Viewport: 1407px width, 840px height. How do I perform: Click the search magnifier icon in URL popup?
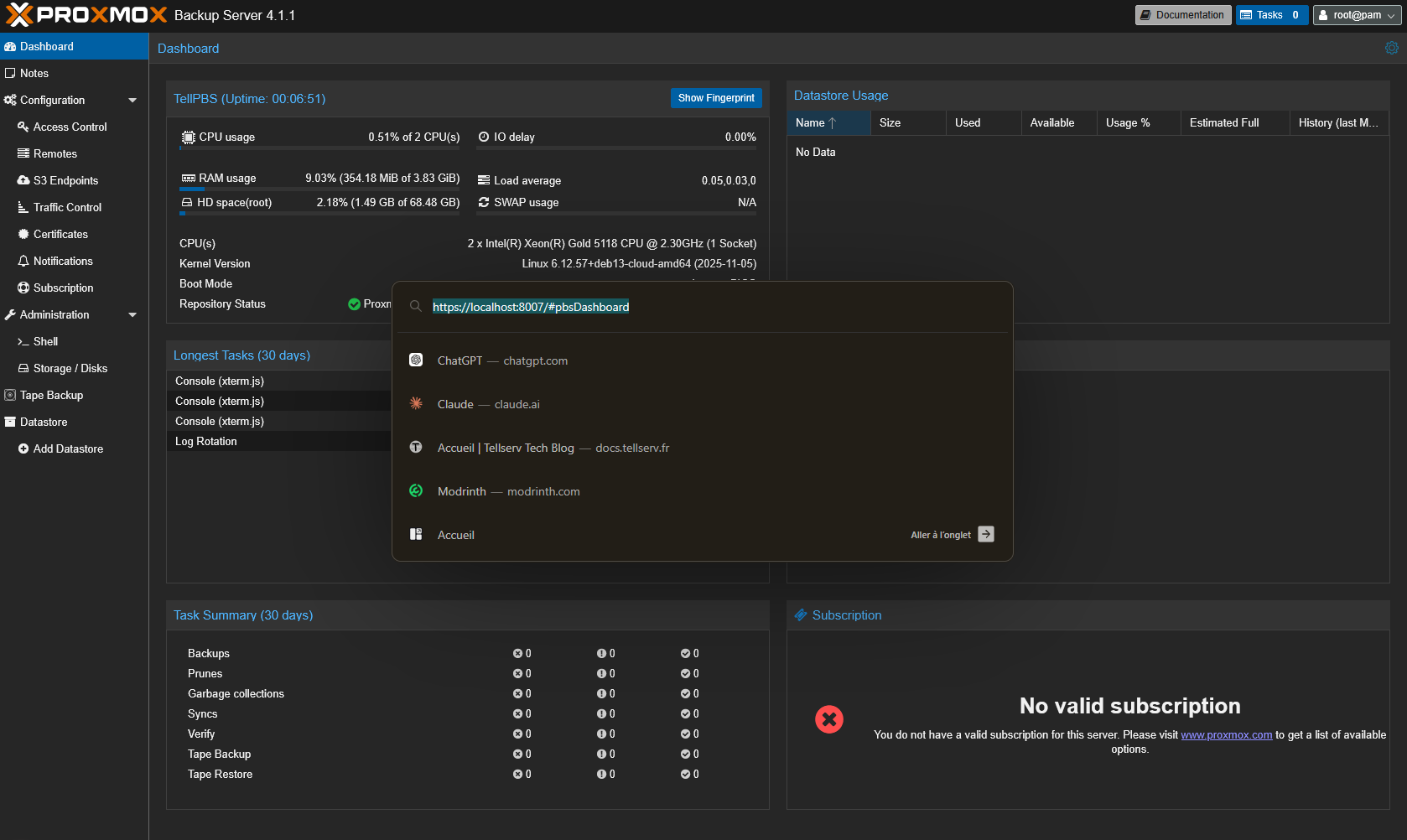point(415,307)
